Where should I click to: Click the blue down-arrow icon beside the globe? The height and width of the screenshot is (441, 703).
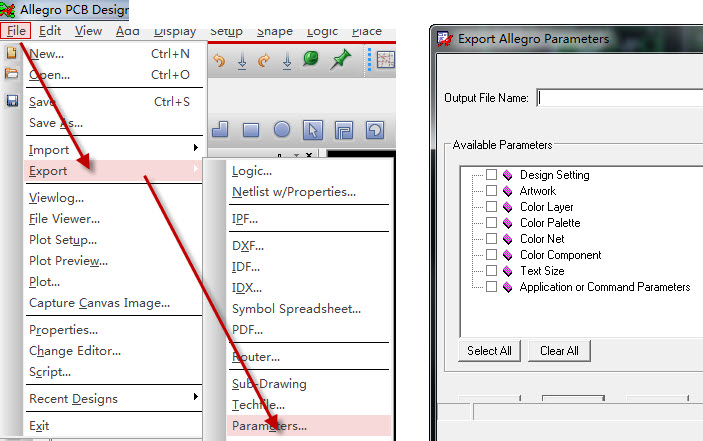click(287, 61)
